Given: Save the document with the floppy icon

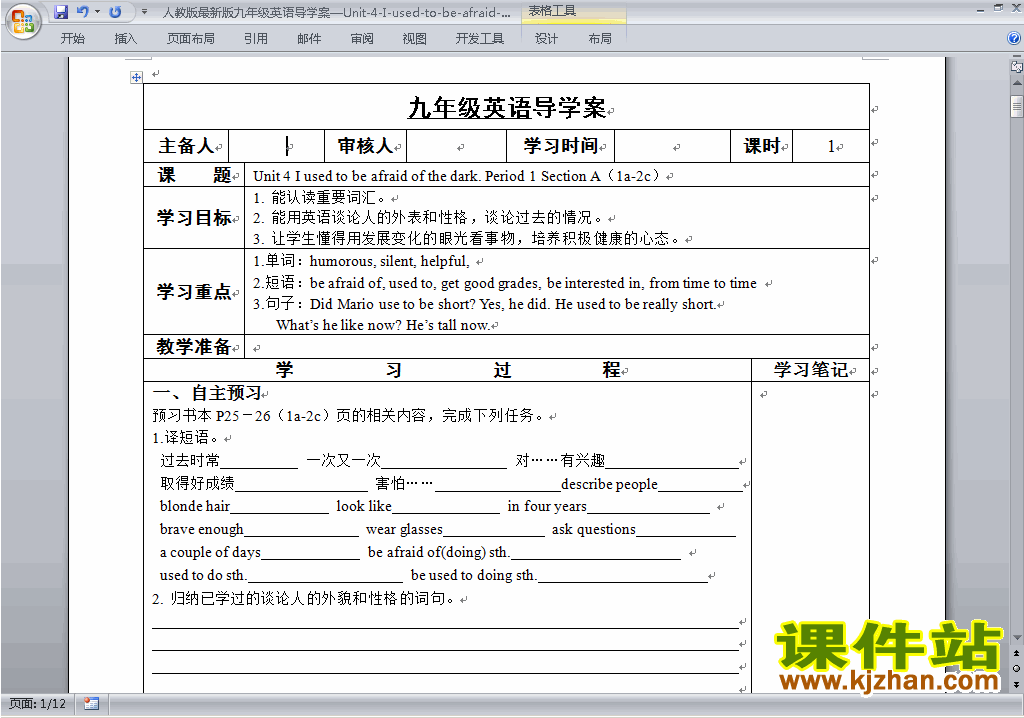Looking at the screenshot, I should click(61, 12).
